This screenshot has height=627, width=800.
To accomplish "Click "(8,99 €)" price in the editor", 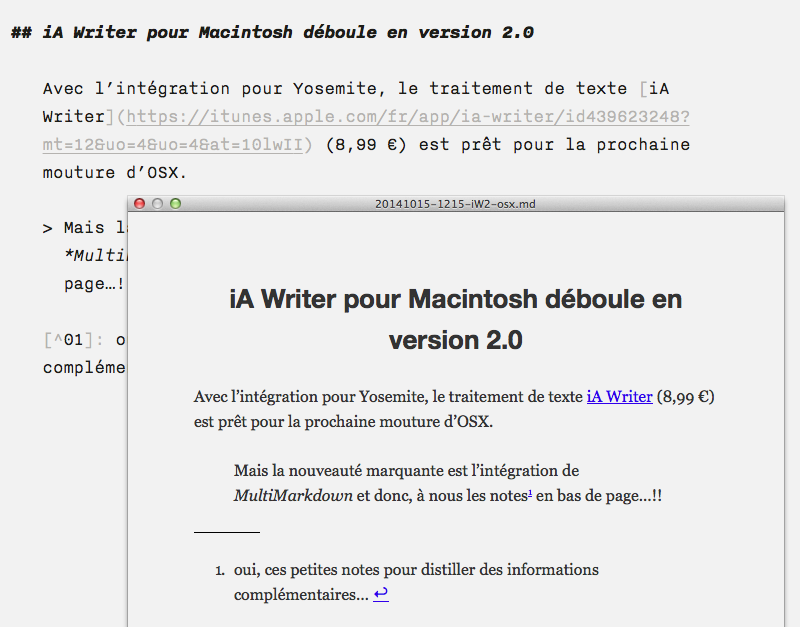I will 366,145.
